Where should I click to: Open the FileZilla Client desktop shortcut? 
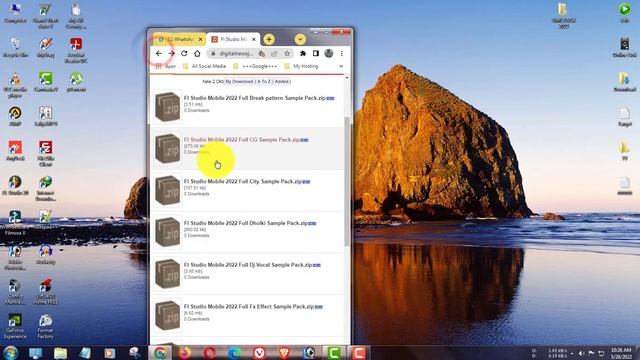coord(45,153)
